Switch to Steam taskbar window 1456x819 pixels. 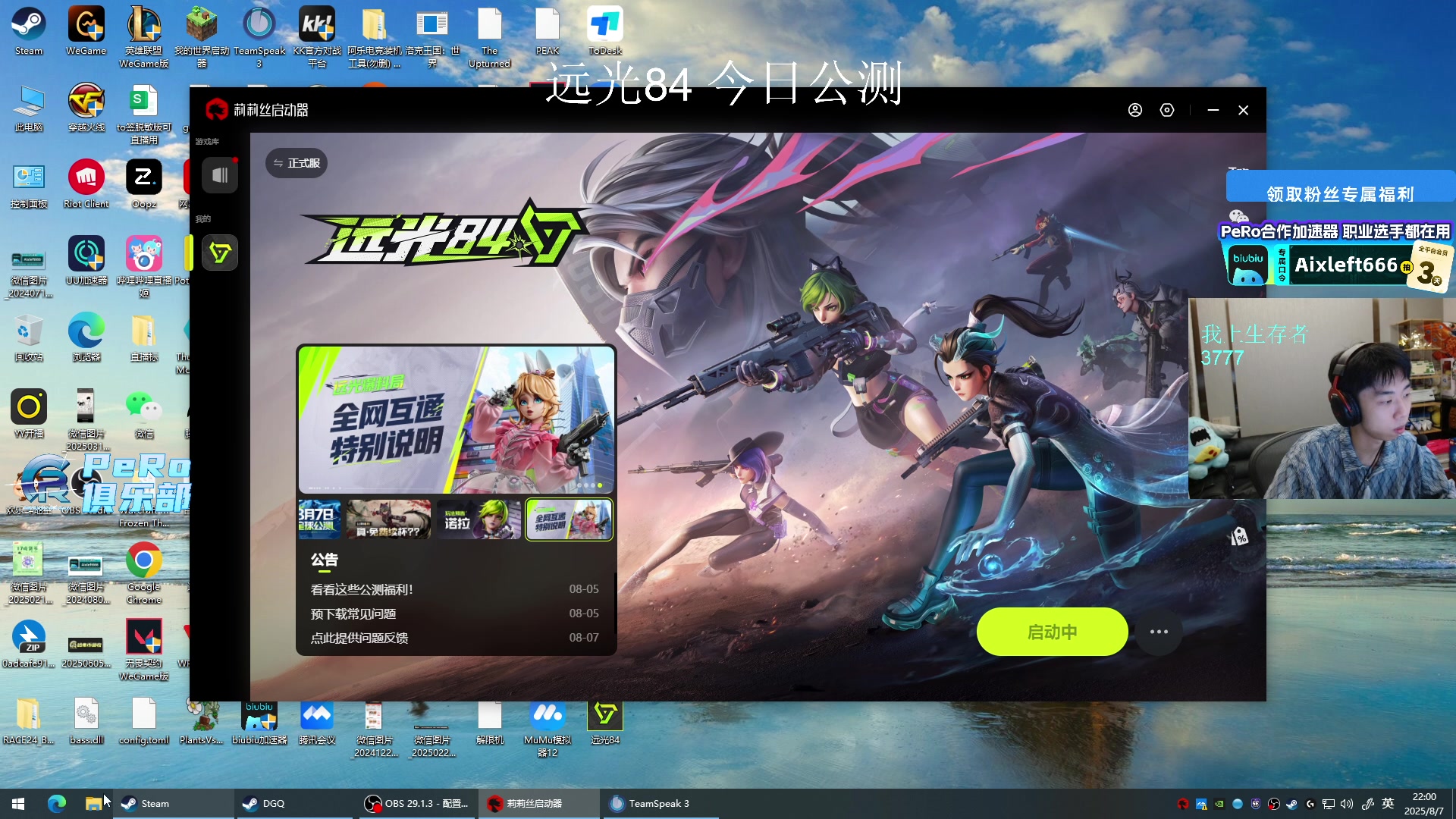coord(174,804)
